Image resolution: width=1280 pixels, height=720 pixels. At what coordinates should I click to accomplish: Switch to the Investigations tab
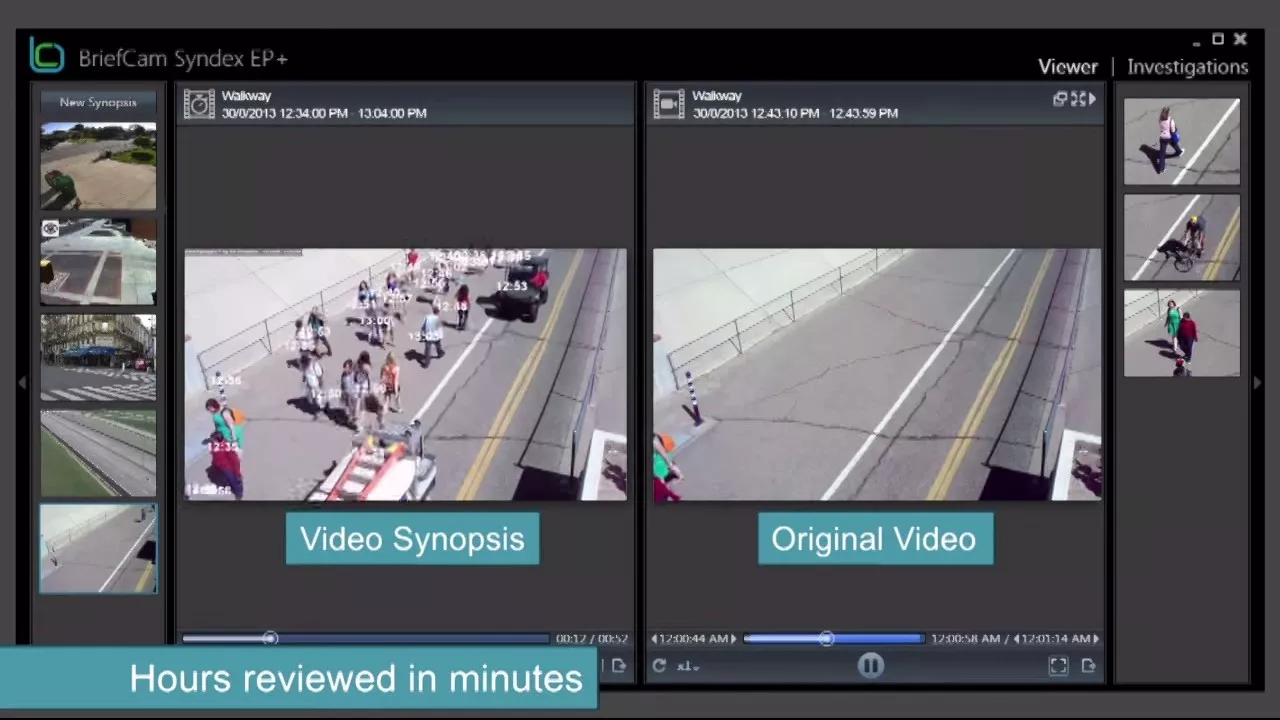coord(1187,67)
